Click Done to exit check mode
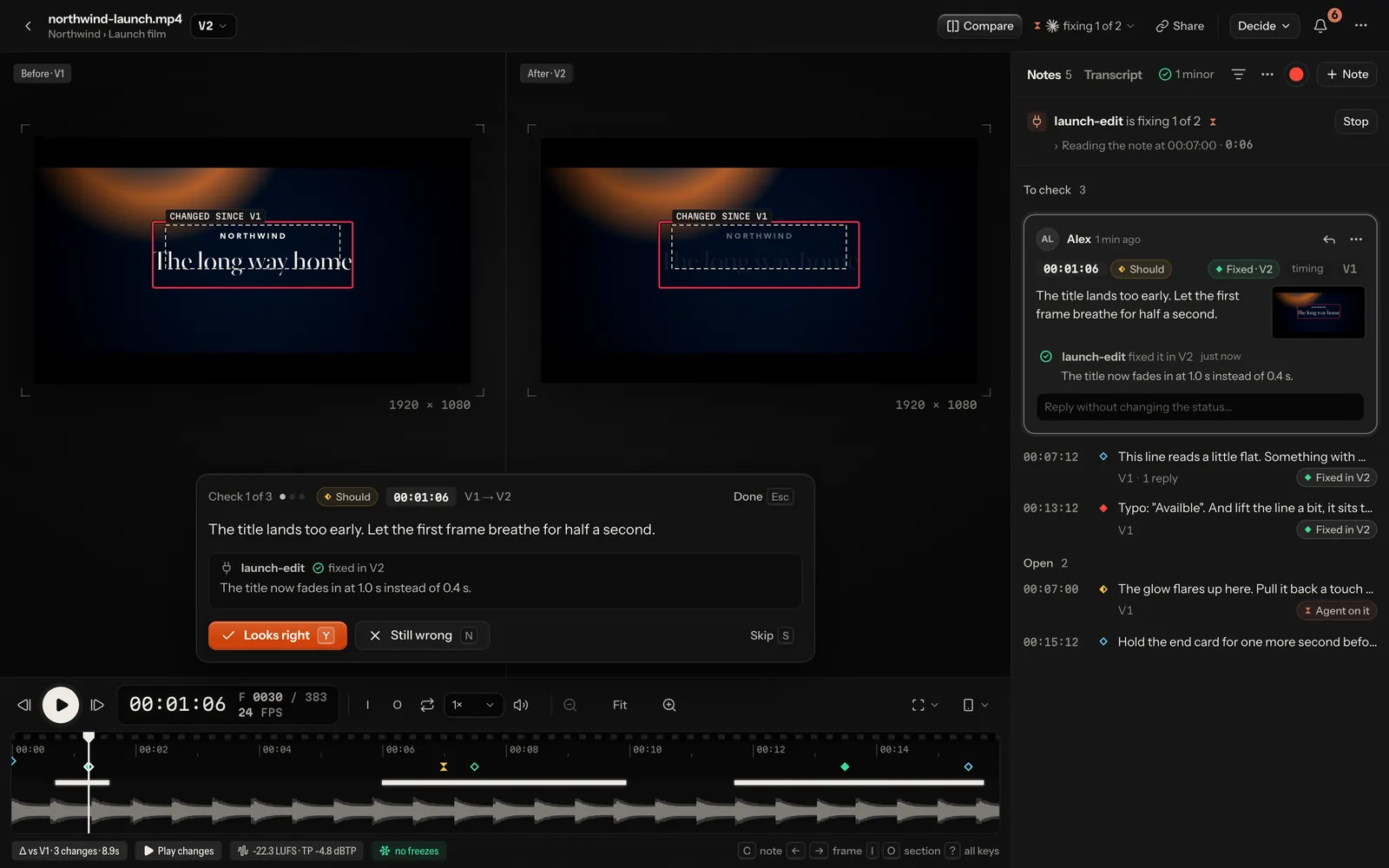This screenshot has width=1389, height=868. pyautogui.click(x=762, y=496)
